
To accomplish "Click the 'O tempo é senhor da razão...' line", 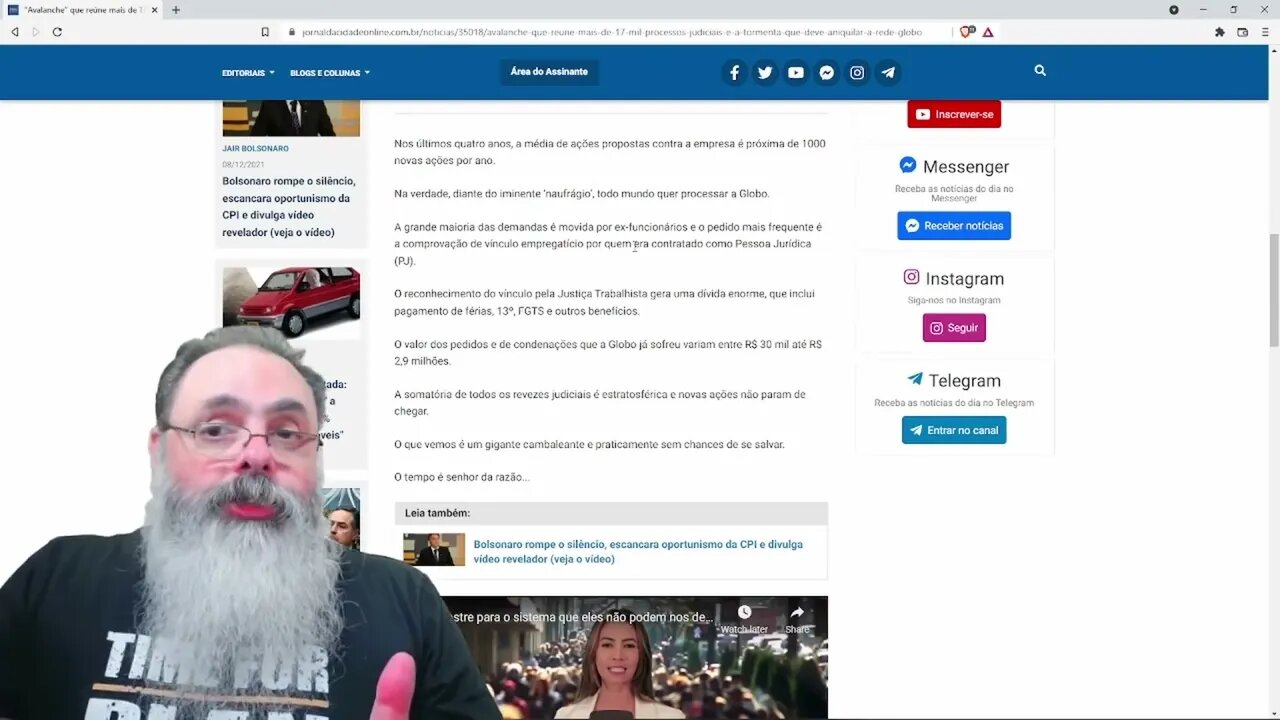I will pos(462,477).
